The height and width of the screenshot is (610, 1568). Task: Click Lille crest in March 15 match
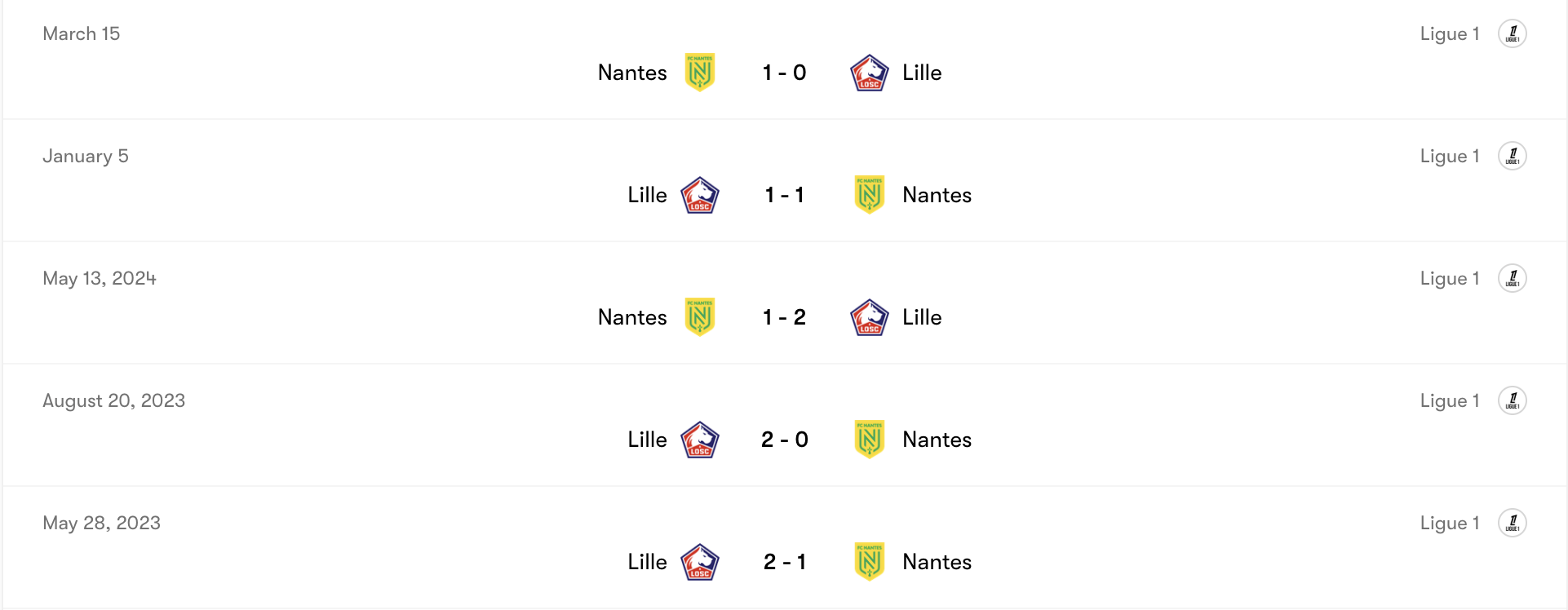click(869, 73)
